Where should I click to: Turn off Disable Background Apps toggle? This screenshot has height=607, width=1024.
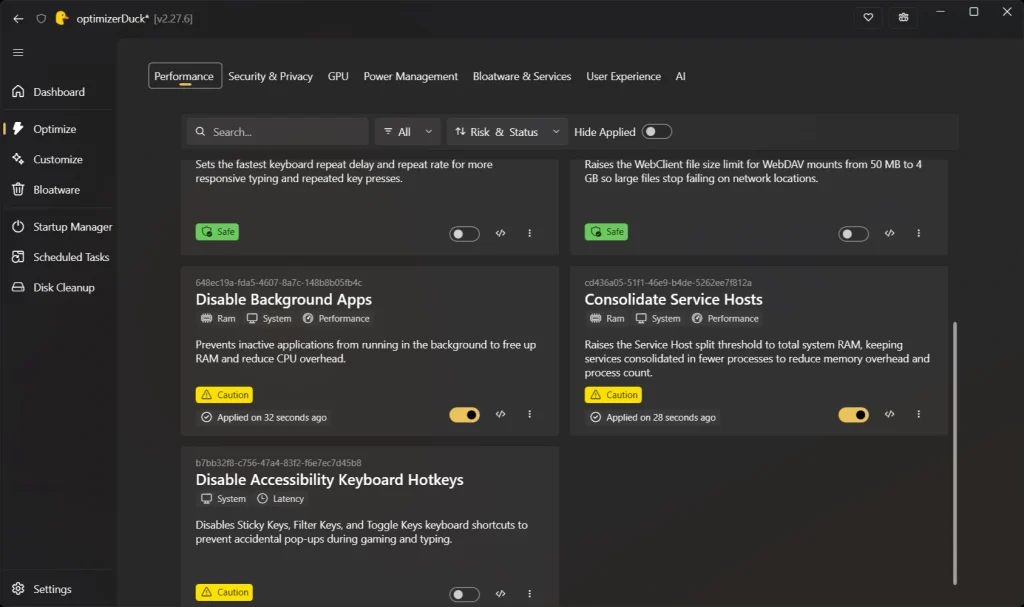click(464, 415)
